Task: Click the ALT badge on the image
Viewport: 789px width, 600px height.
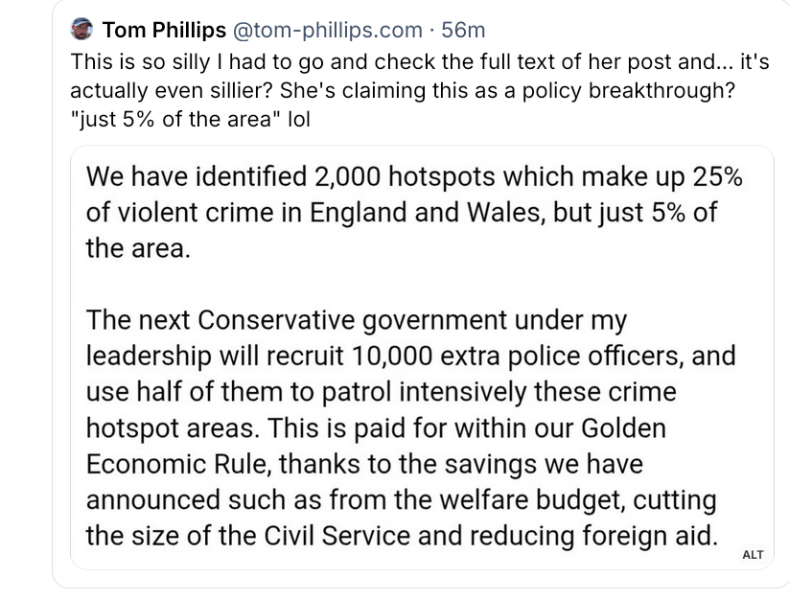Action: tap(751, 553)
